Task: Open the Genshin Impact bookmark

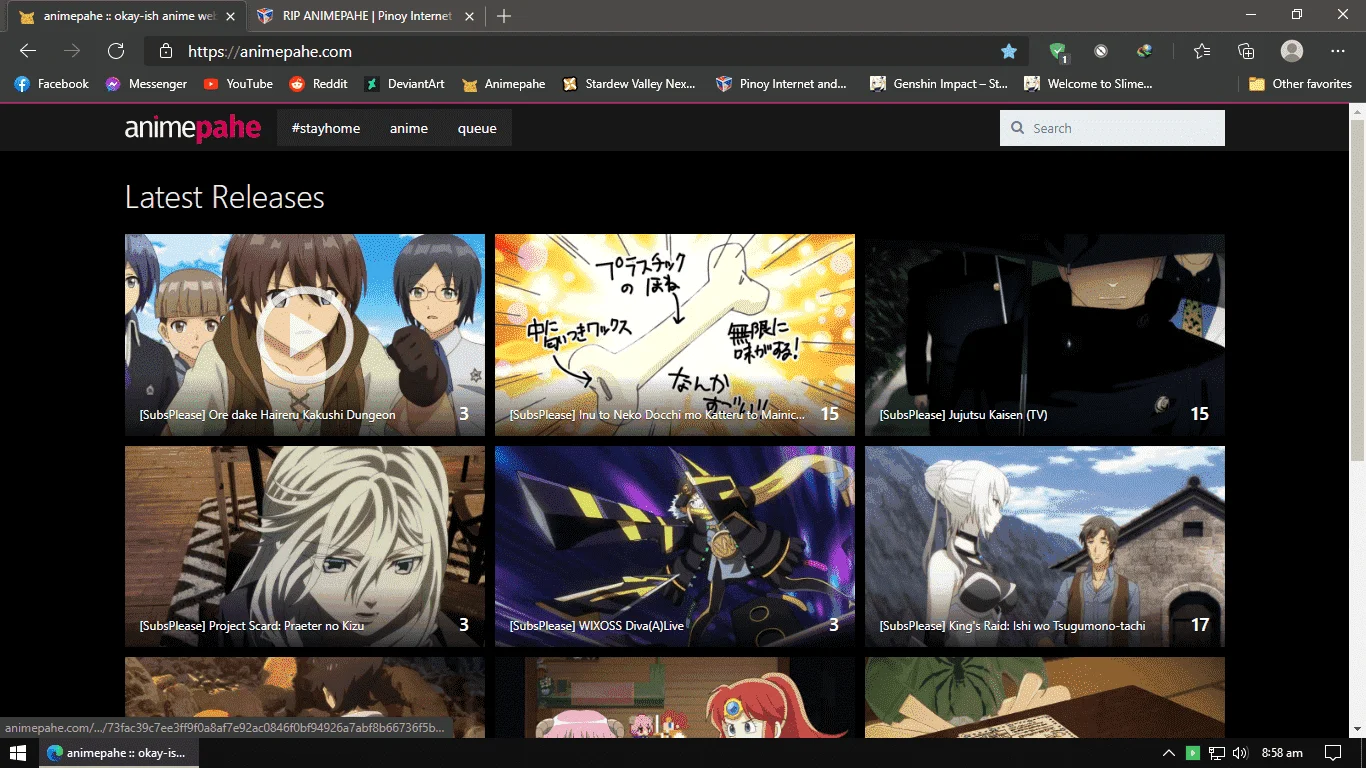Action: [x=939, y=84]
